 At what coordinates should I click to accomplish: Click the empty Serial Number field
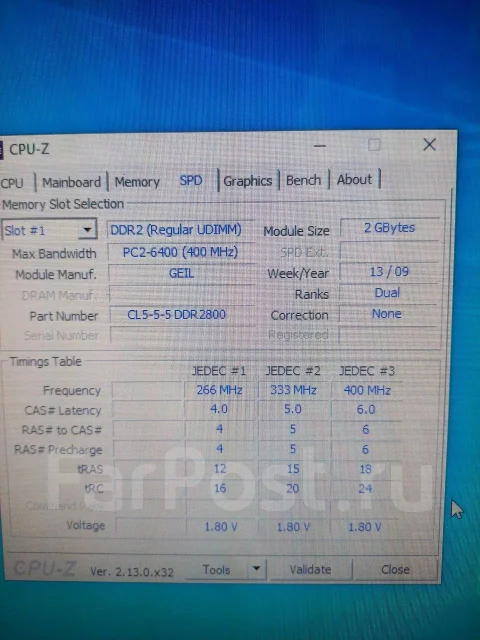[182, 336]
